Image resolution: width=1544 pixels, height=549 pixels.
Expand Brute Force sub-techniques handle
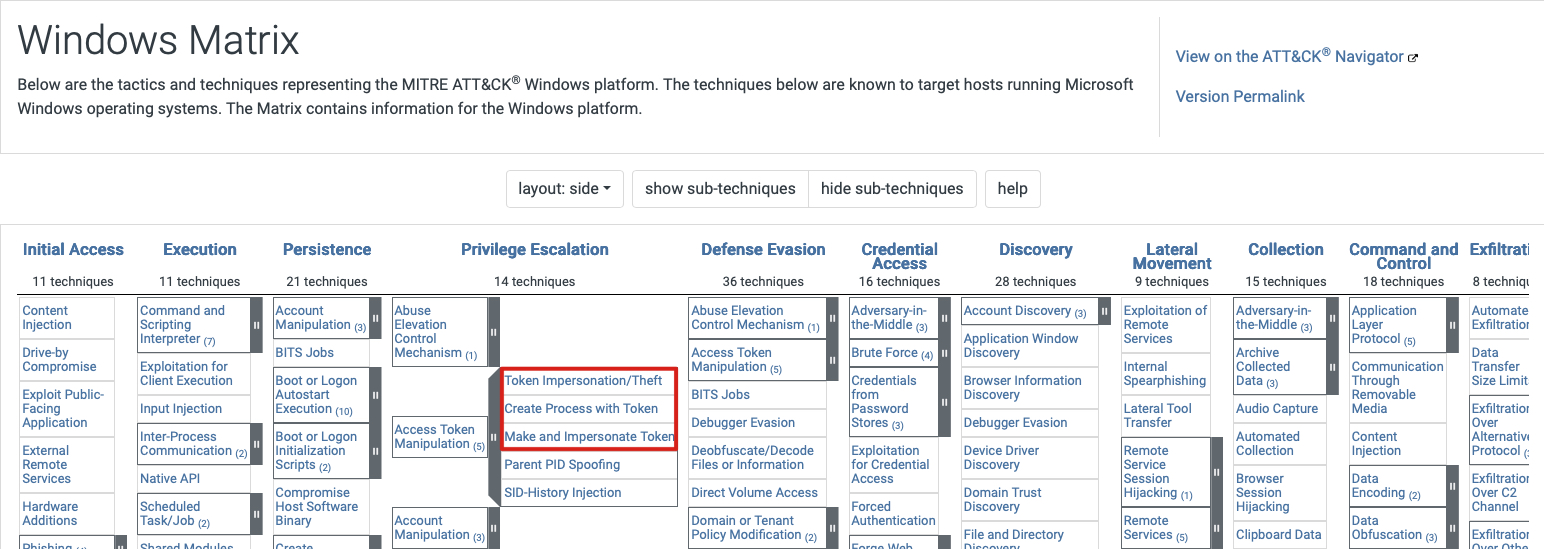coord(944,353)
